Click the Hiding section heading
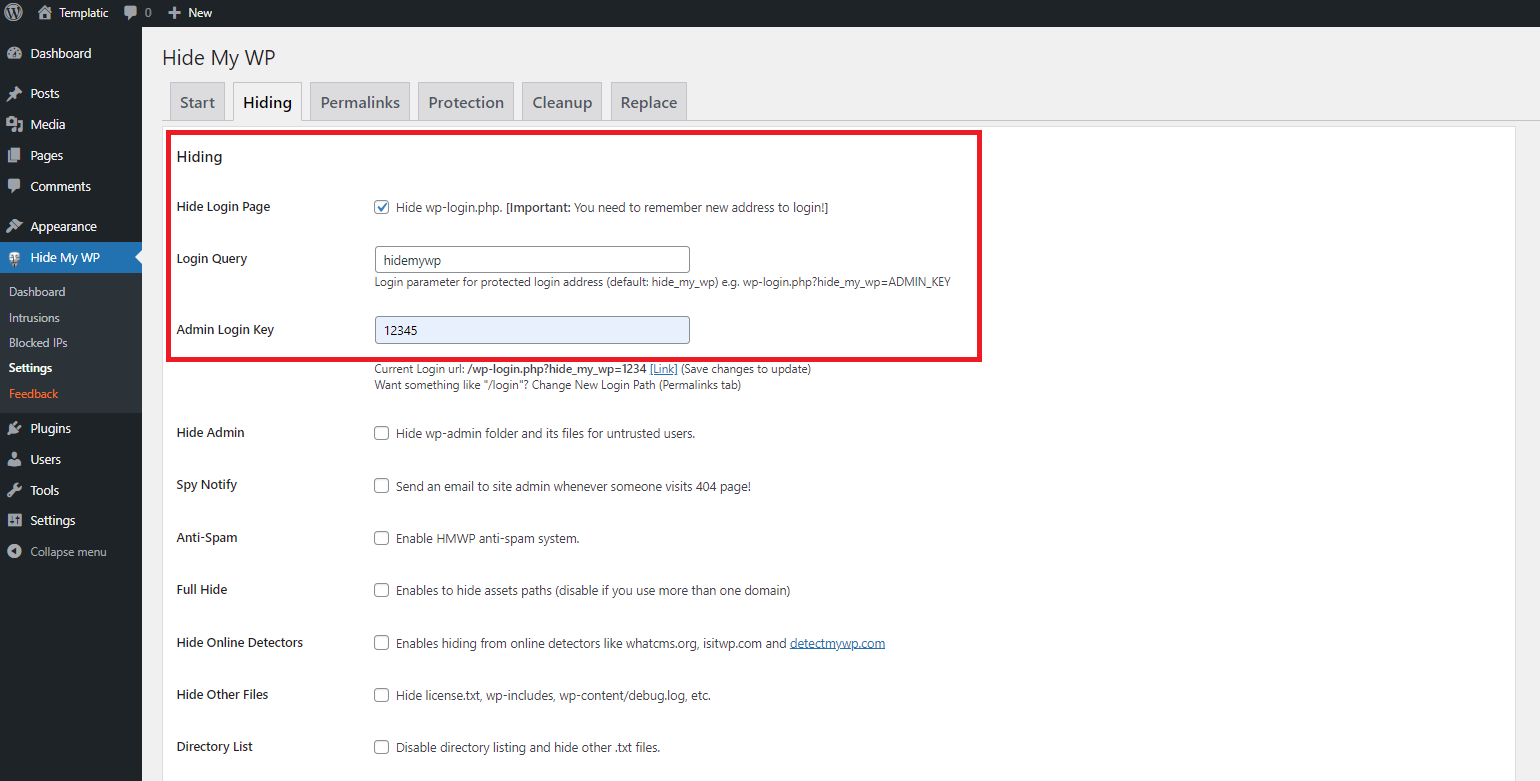Image resolution: width=1540 pixels, height=781 pixels. 199,157
